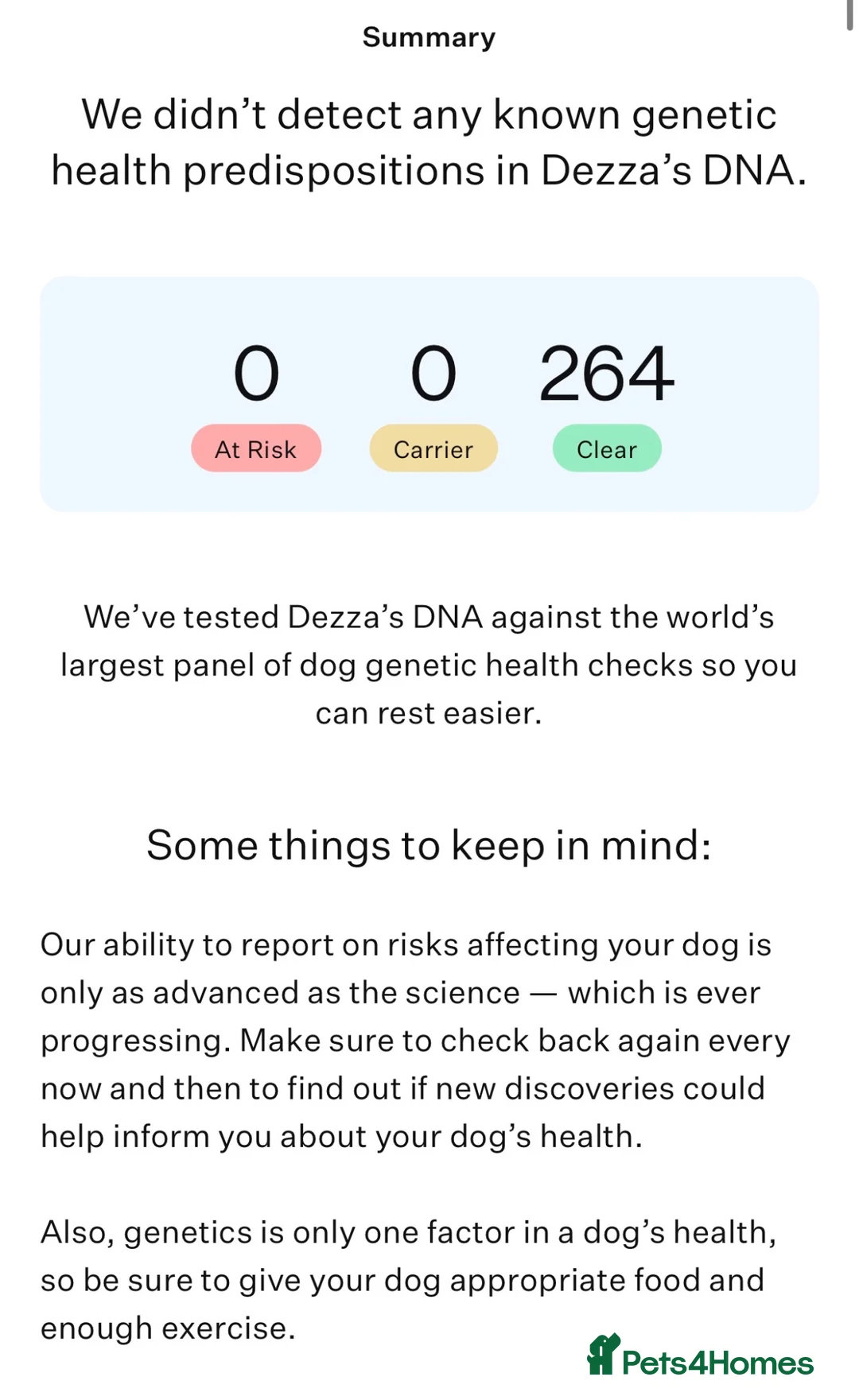Click the vertical scrollbar thumb
The image size is (859, 1400).
849,14
